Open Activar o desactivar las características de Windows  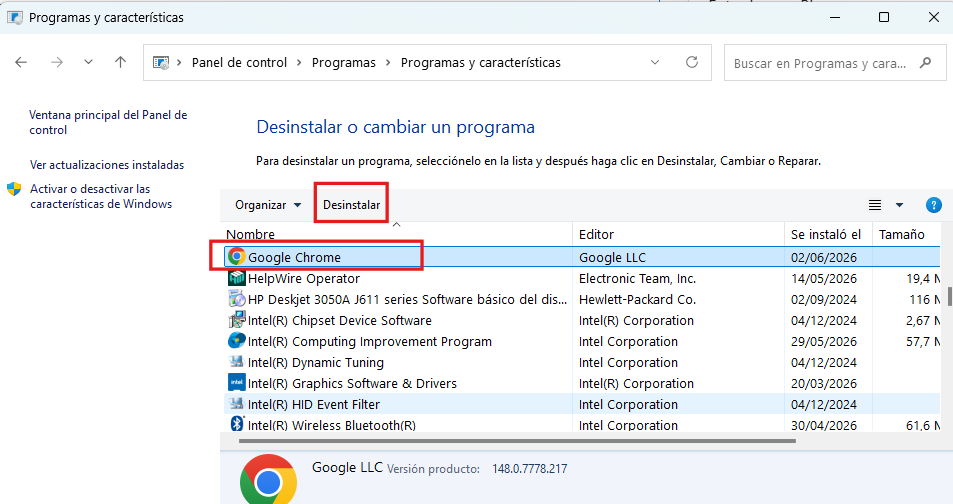(101, 196)
